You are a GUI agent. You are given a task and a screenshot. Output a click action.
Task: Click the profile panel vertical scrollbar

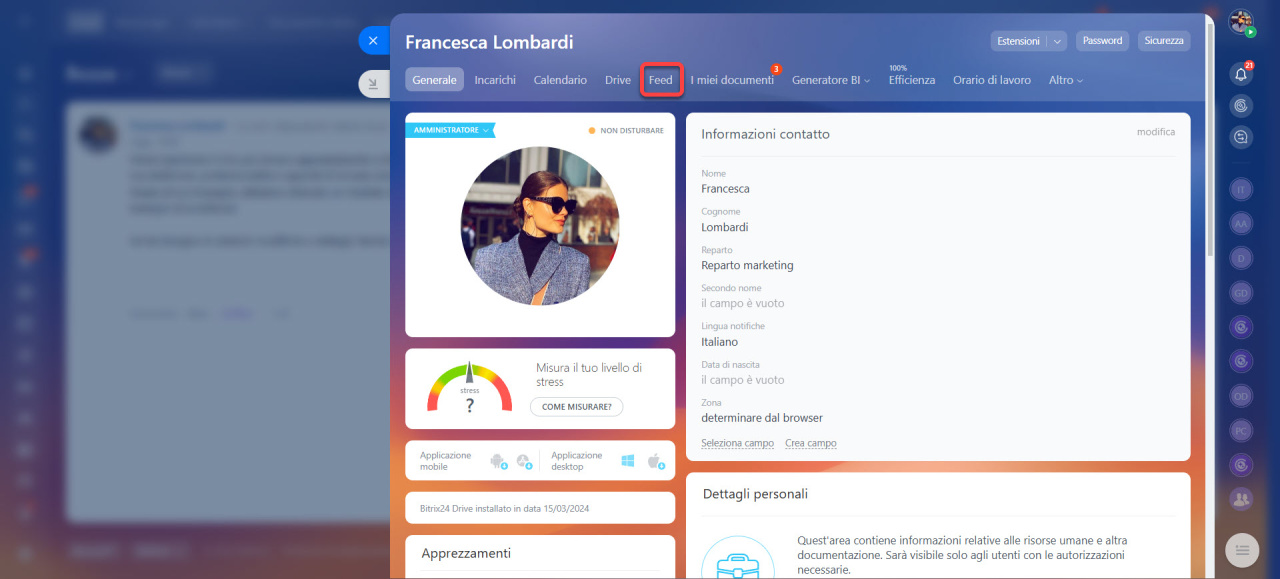click(x=1211, y=140)
